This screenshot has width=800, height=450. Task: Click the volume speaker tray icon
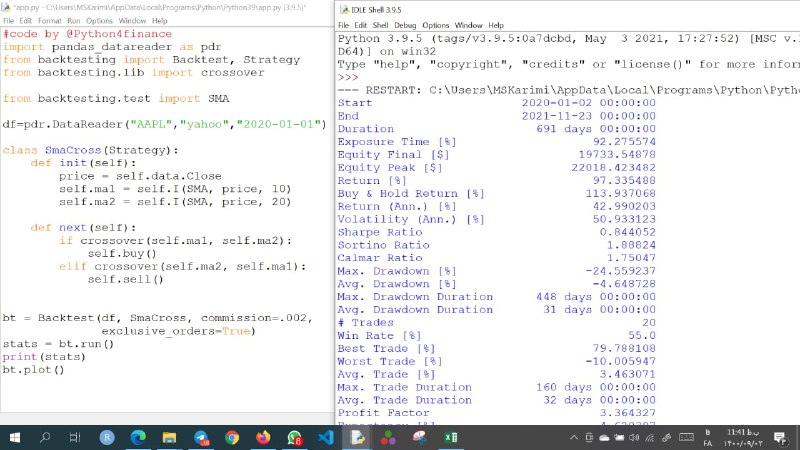point(634,437)
